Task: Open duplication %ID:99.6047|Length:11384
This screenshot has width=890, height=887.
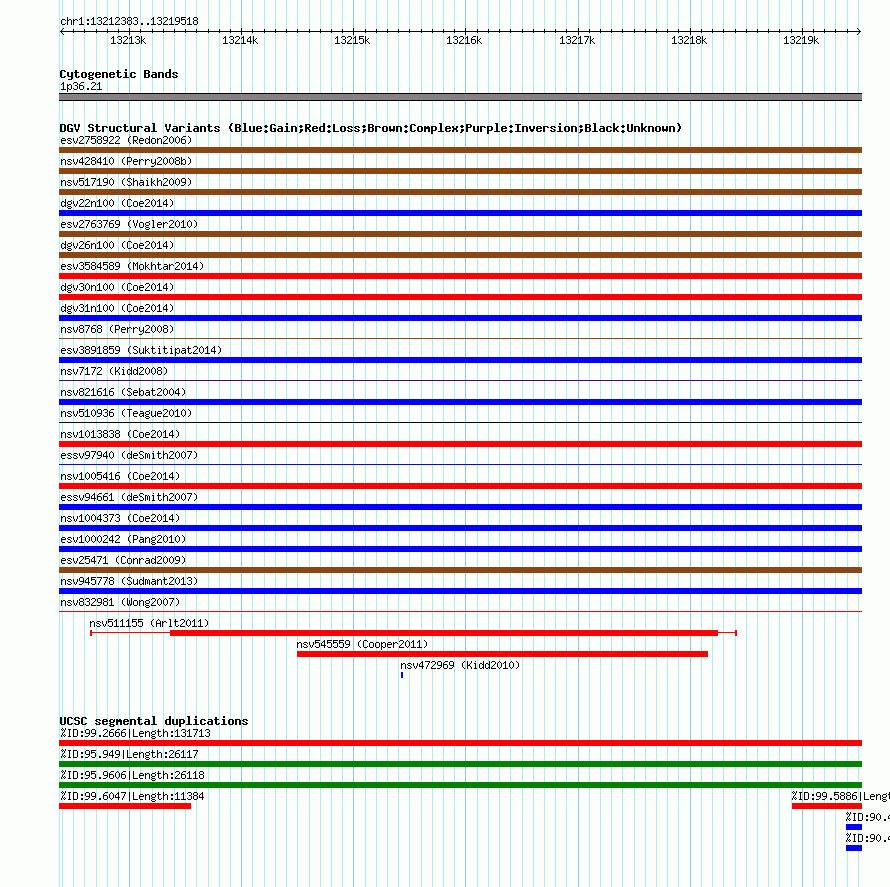Action: point(132,796)
